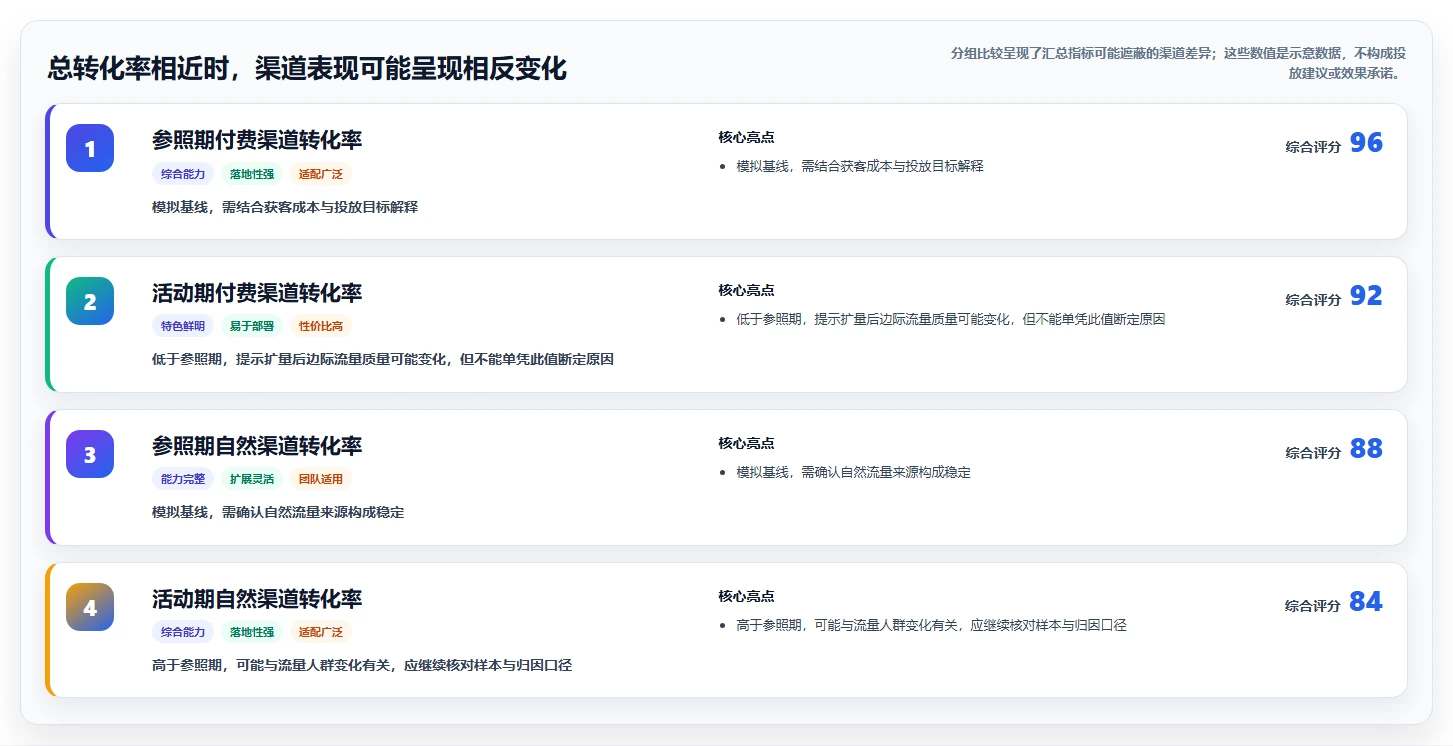Open the 参照期付费渠道转化率 card title
Image resolution: width=1453 pixels, height=746 pixels.
(257, 140)
